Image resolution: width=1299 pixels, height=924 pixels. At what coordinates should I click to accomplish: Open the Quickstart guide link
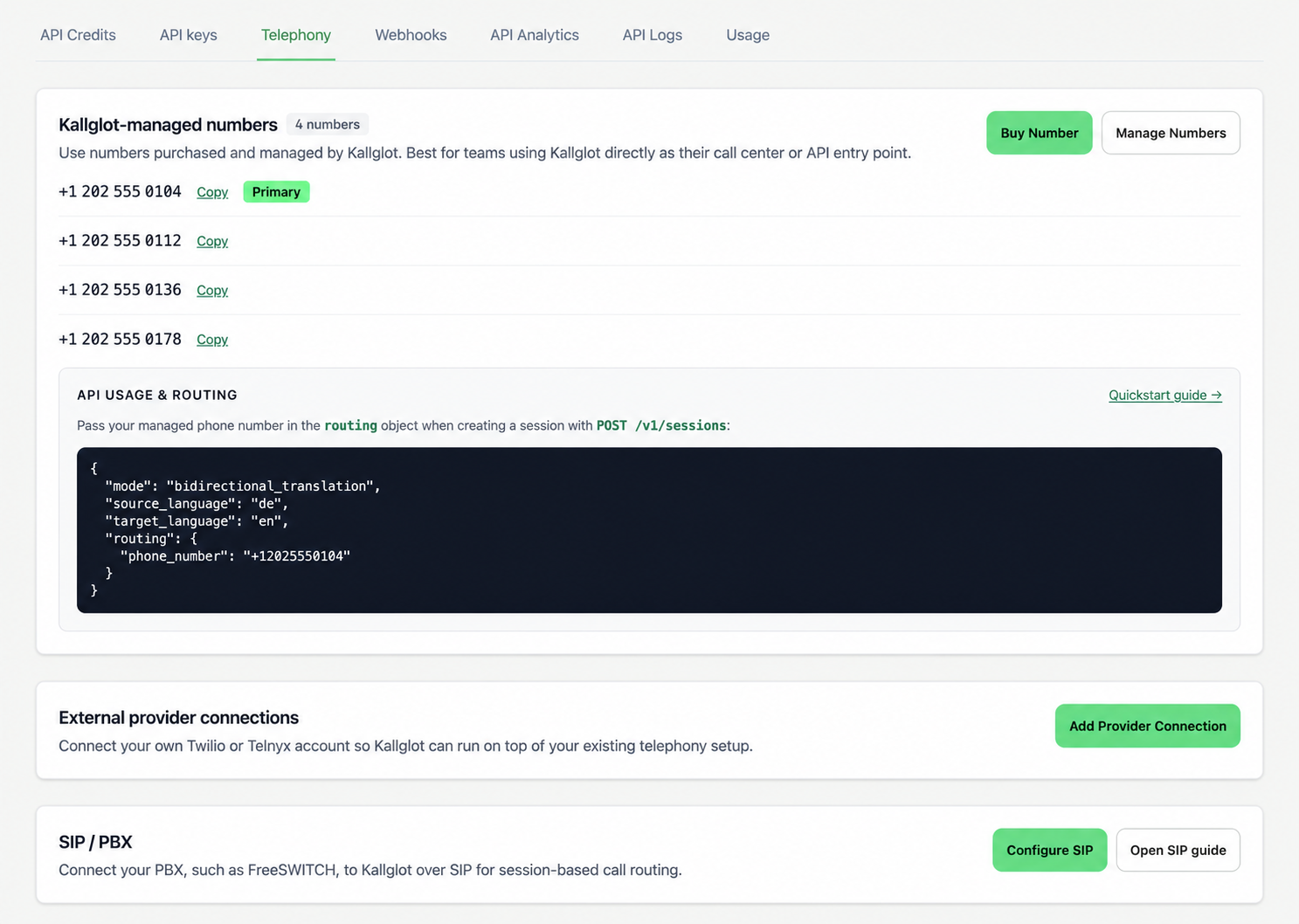point(1165,395)
